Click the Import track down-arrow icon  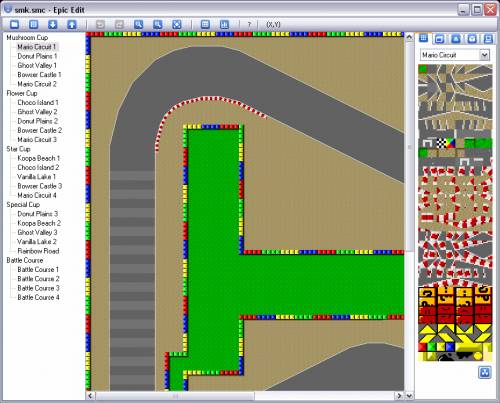53,24
